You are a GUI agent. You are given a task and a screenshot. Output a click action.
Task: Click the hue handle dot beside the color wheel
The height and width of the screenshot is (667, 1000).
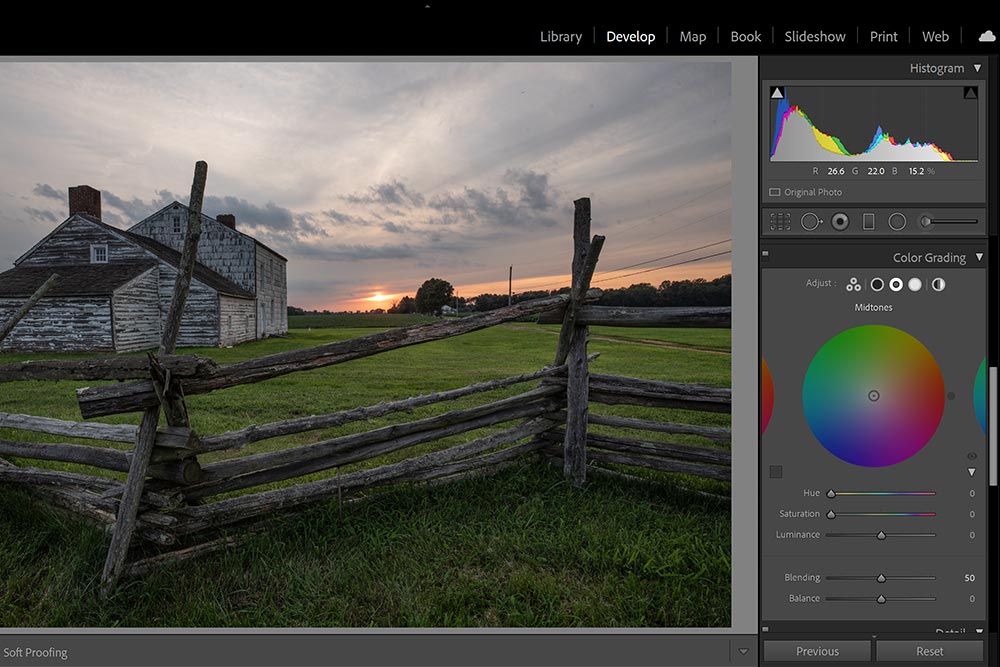951,396
